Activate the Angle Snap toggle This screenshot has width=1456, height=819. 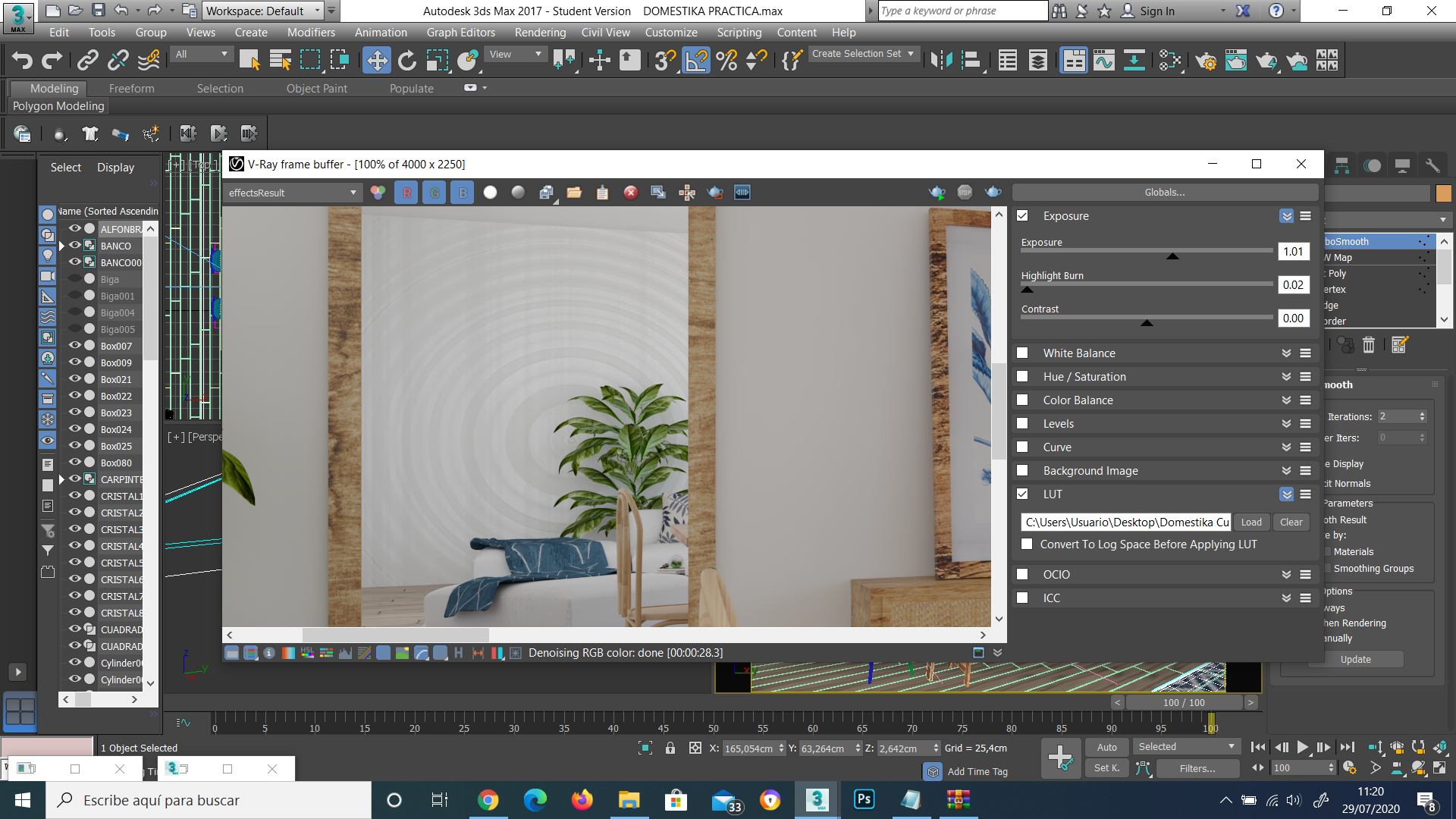696,61
